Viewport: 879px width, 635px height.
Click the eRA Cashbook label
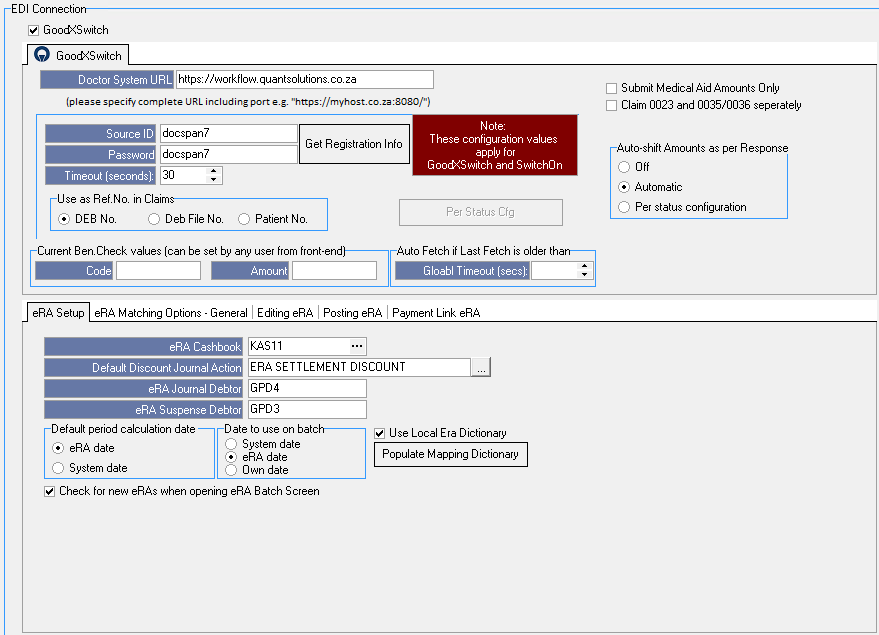pyautogui.click(x=143, y=346)
